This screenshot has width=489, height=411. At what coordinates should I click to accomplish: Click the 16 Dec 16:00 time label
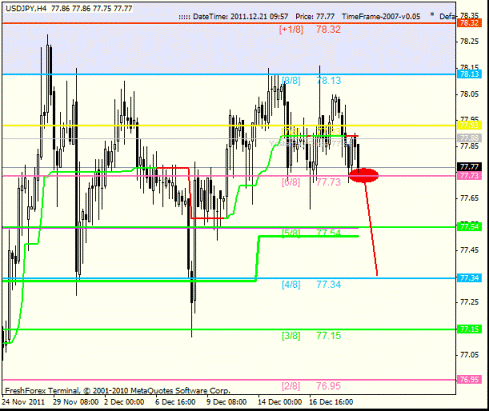tap(331, 402)
